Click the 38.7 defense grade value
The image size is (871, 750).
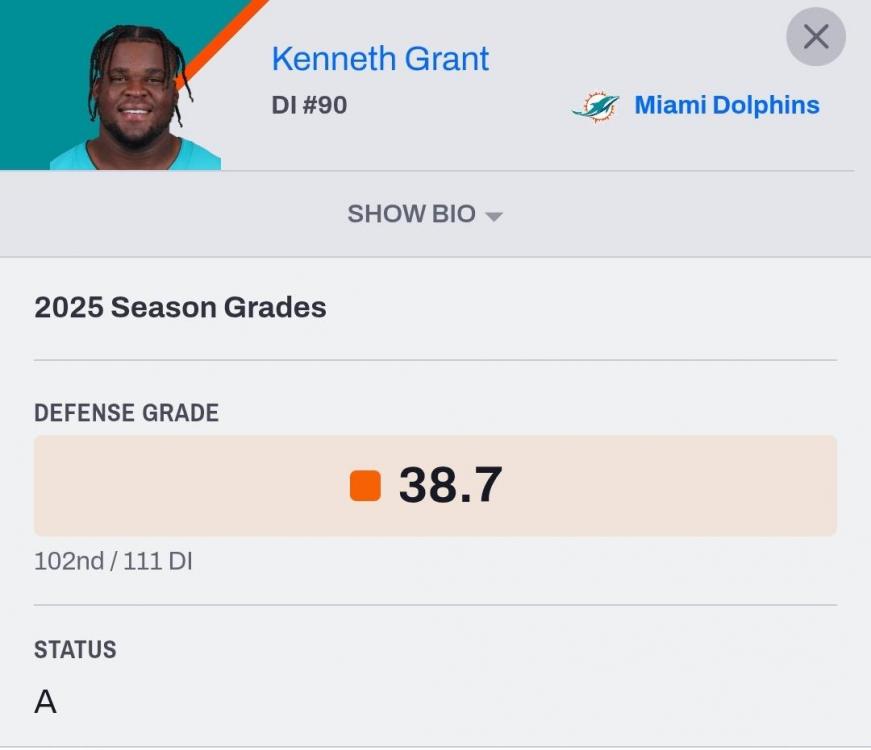click(450, 486)
